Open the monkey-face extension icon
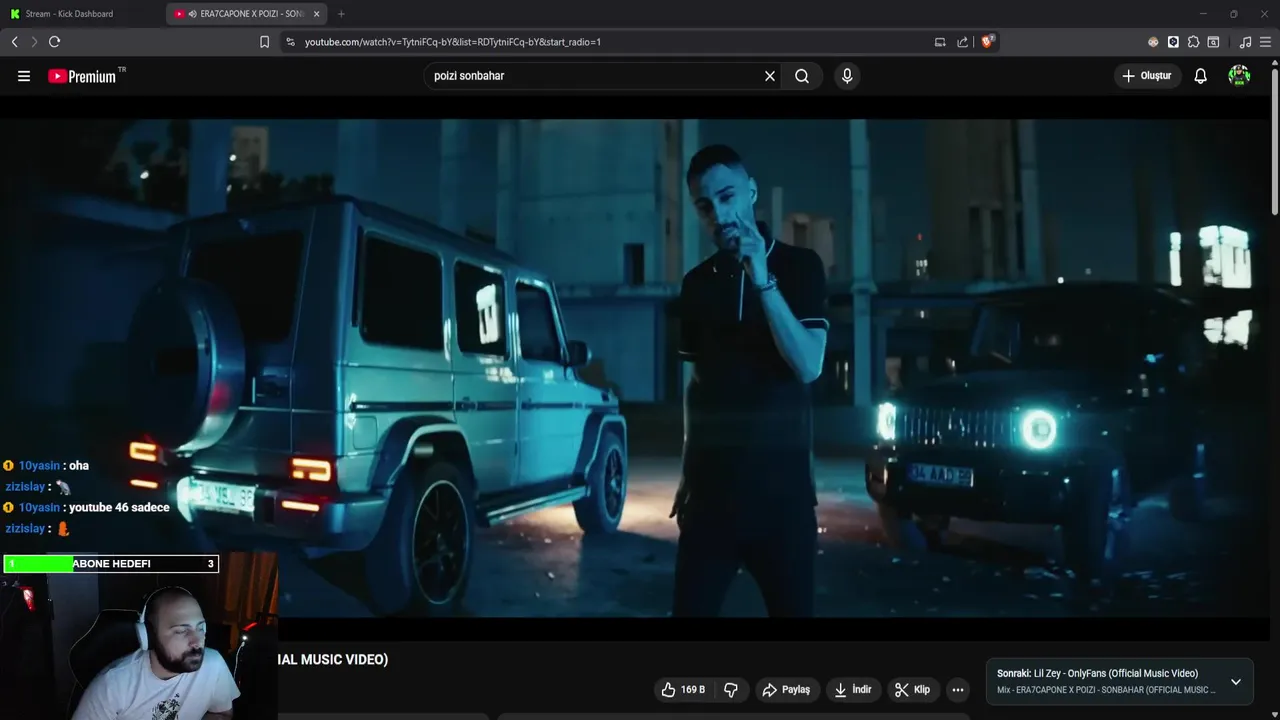This screenshot has width=1280, height=720. 1153,42
